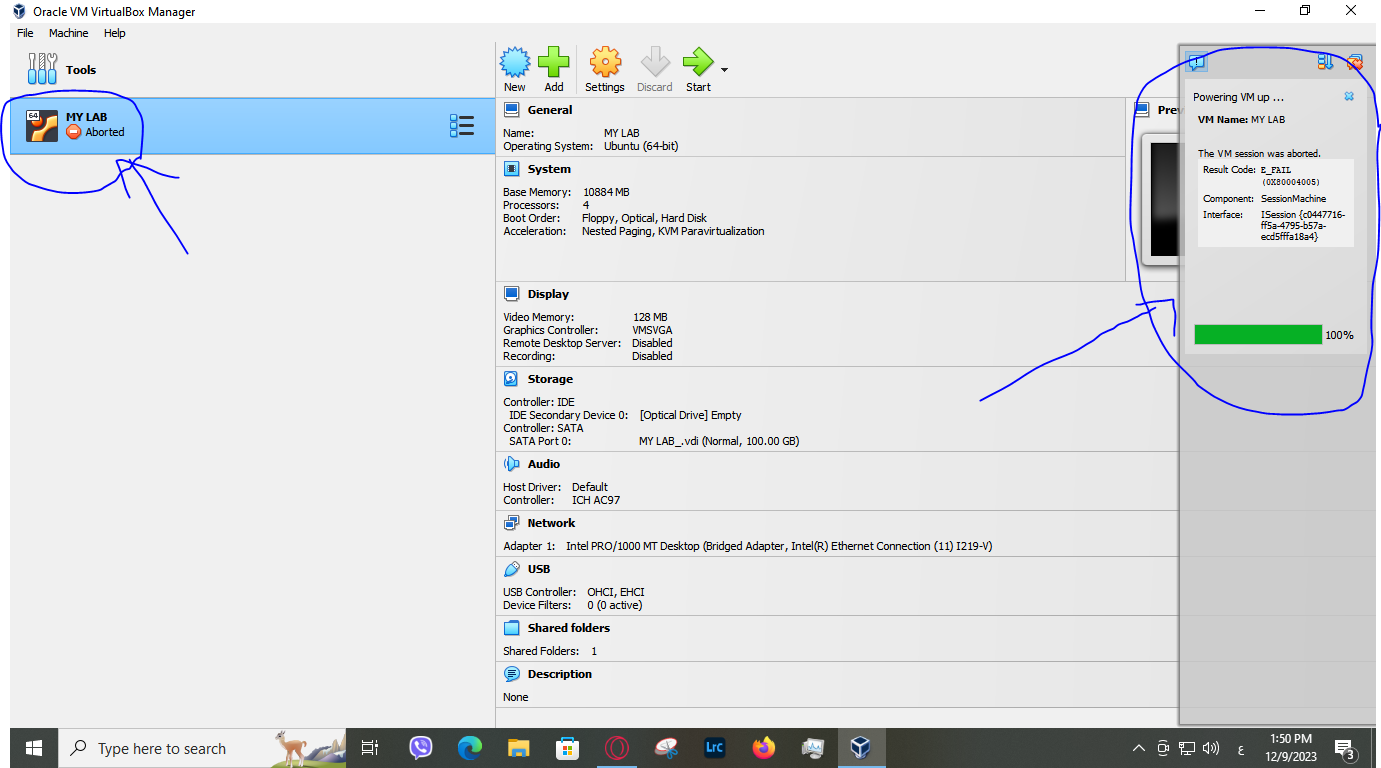Open the Machine menu

69,33
